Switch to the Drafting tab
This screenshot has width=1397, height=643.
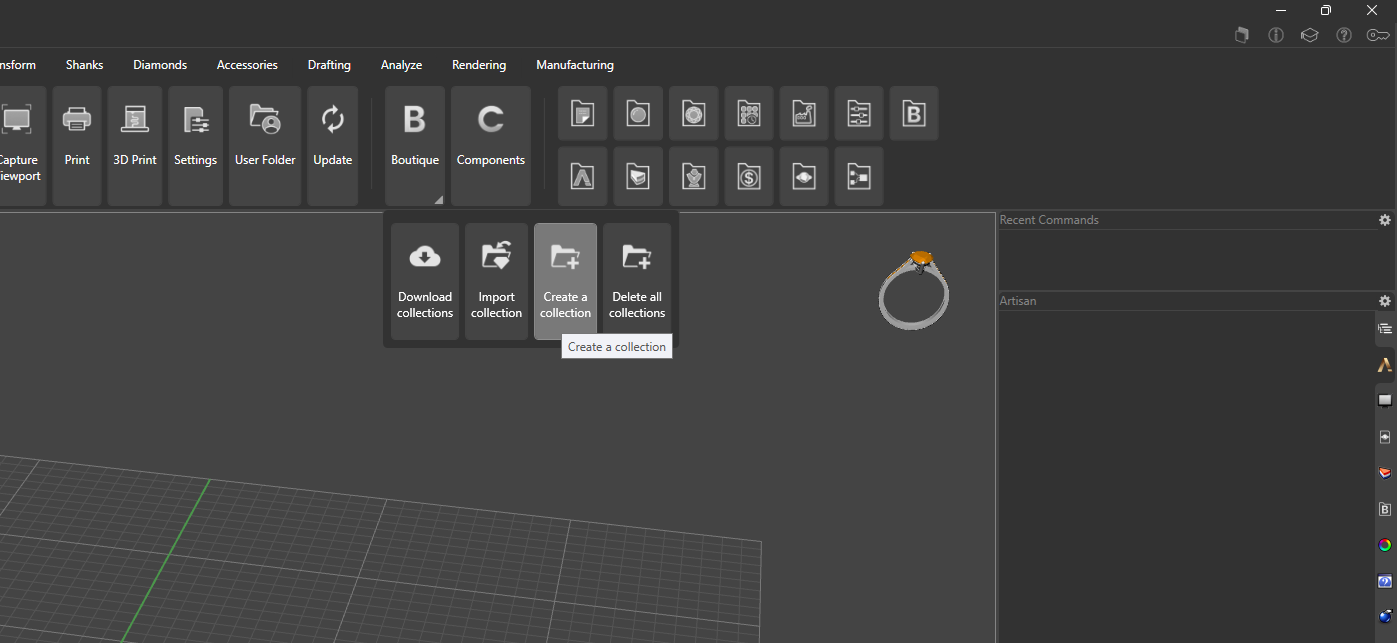[x=329, y=65]
